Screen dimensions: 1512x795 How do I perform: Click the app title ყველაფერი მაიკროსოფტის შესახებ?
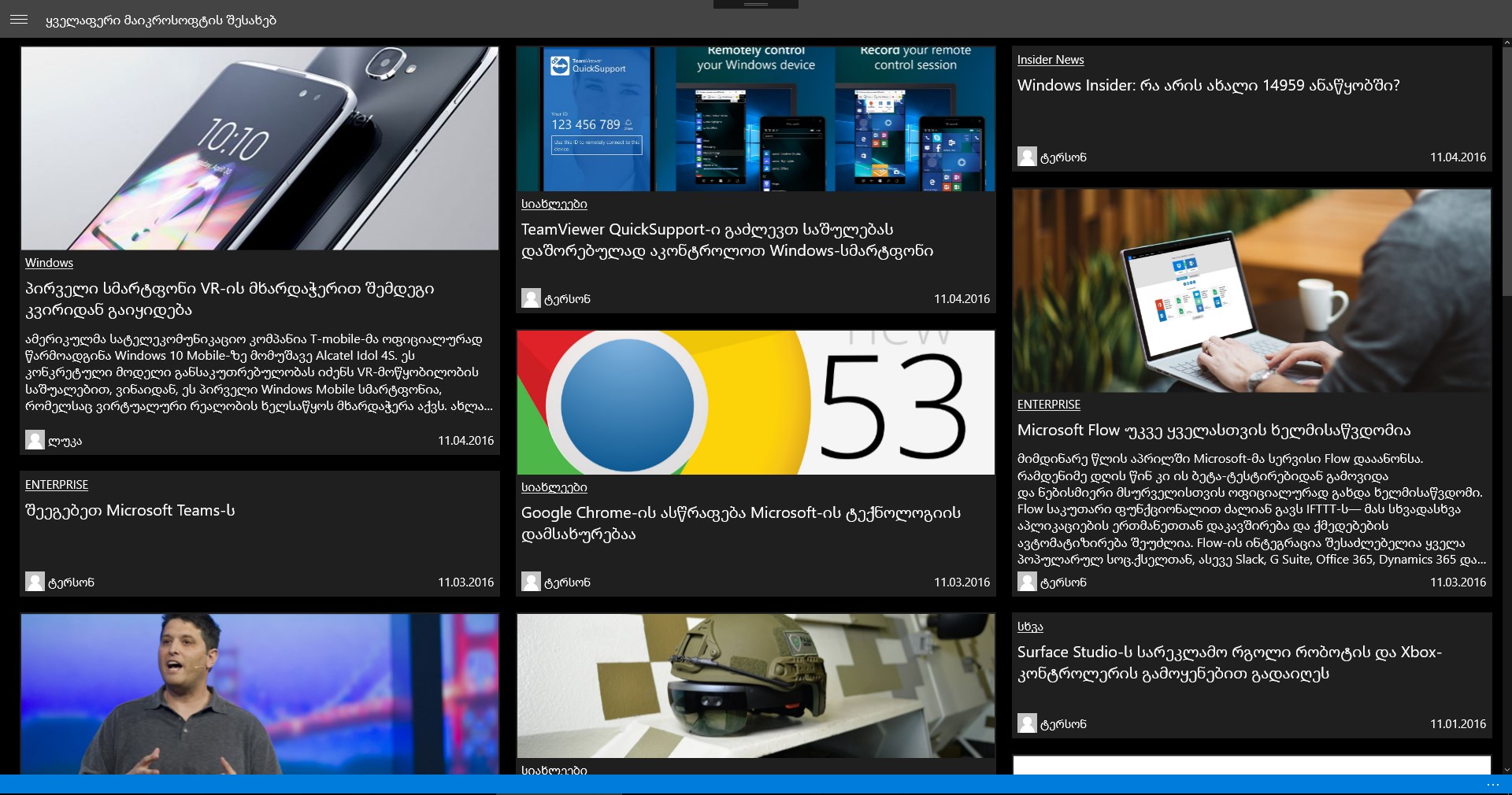coord(161,20)
